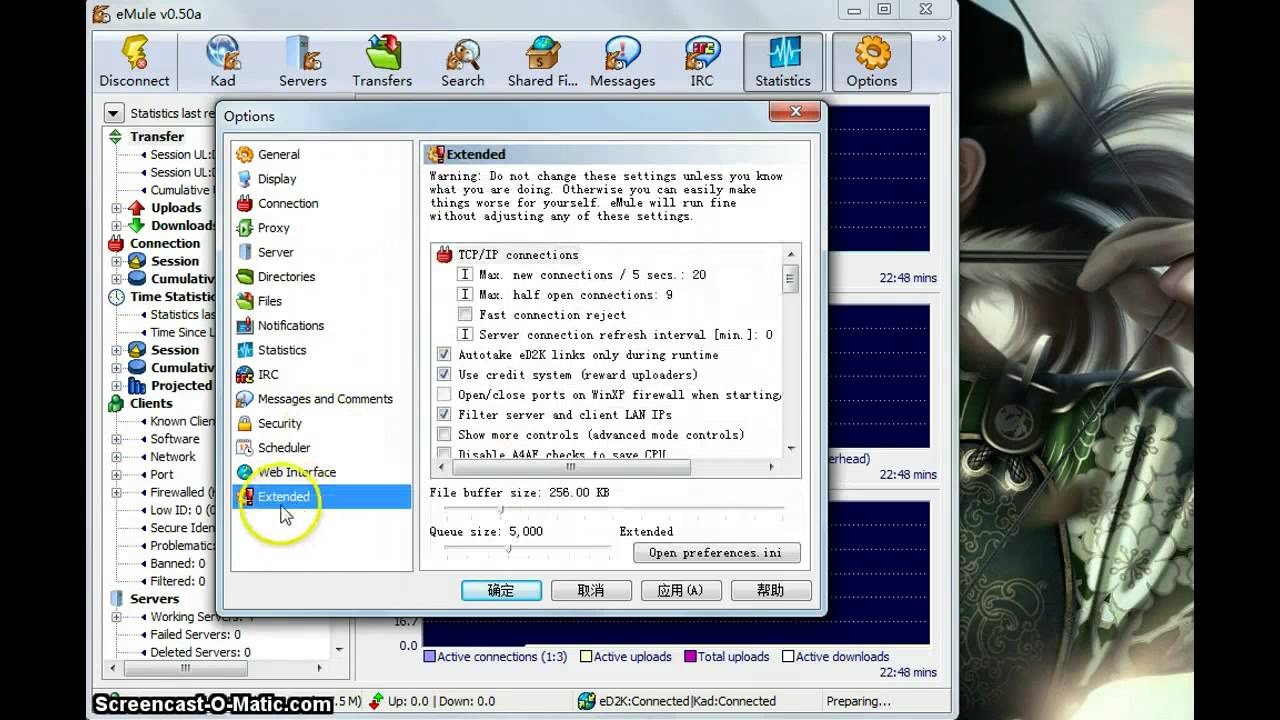Image resolution: width=1280 pixels, height=720 pixels.
Task: Select the Connection tree heading in Statistics
Action: (164, 243)
